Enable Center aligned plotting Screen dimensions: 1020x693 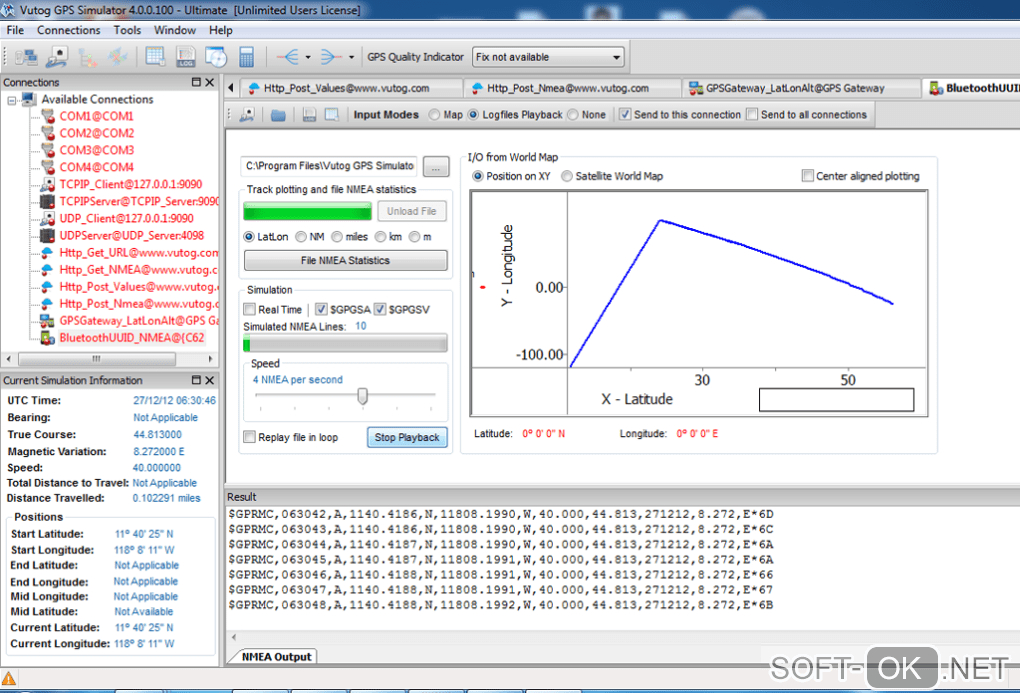807,176
